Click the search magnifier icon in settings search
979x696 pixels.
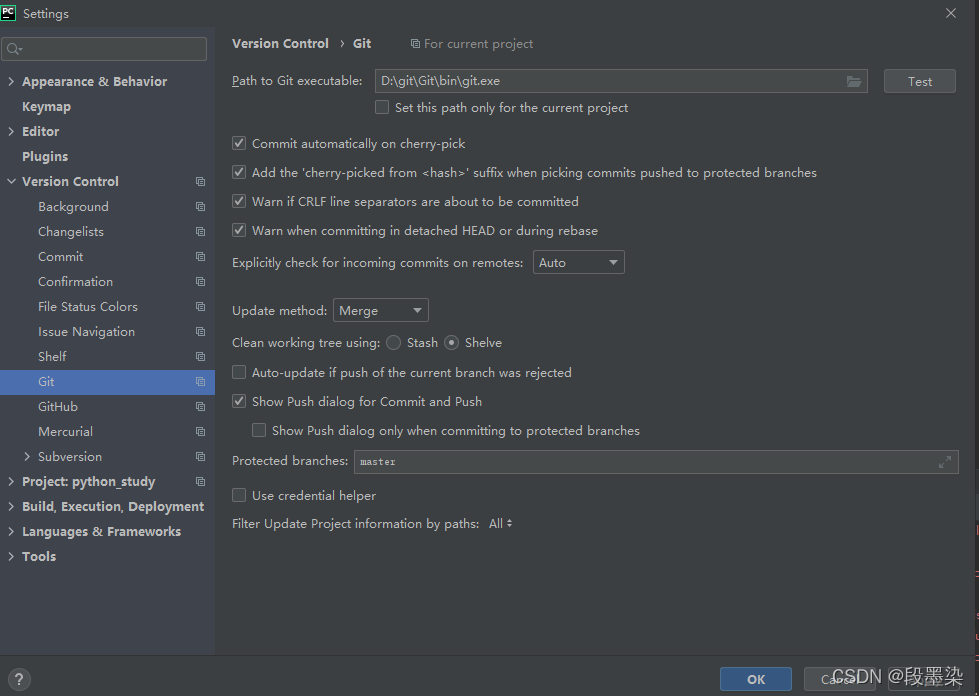pyautogui.click(x=14, y=49)
